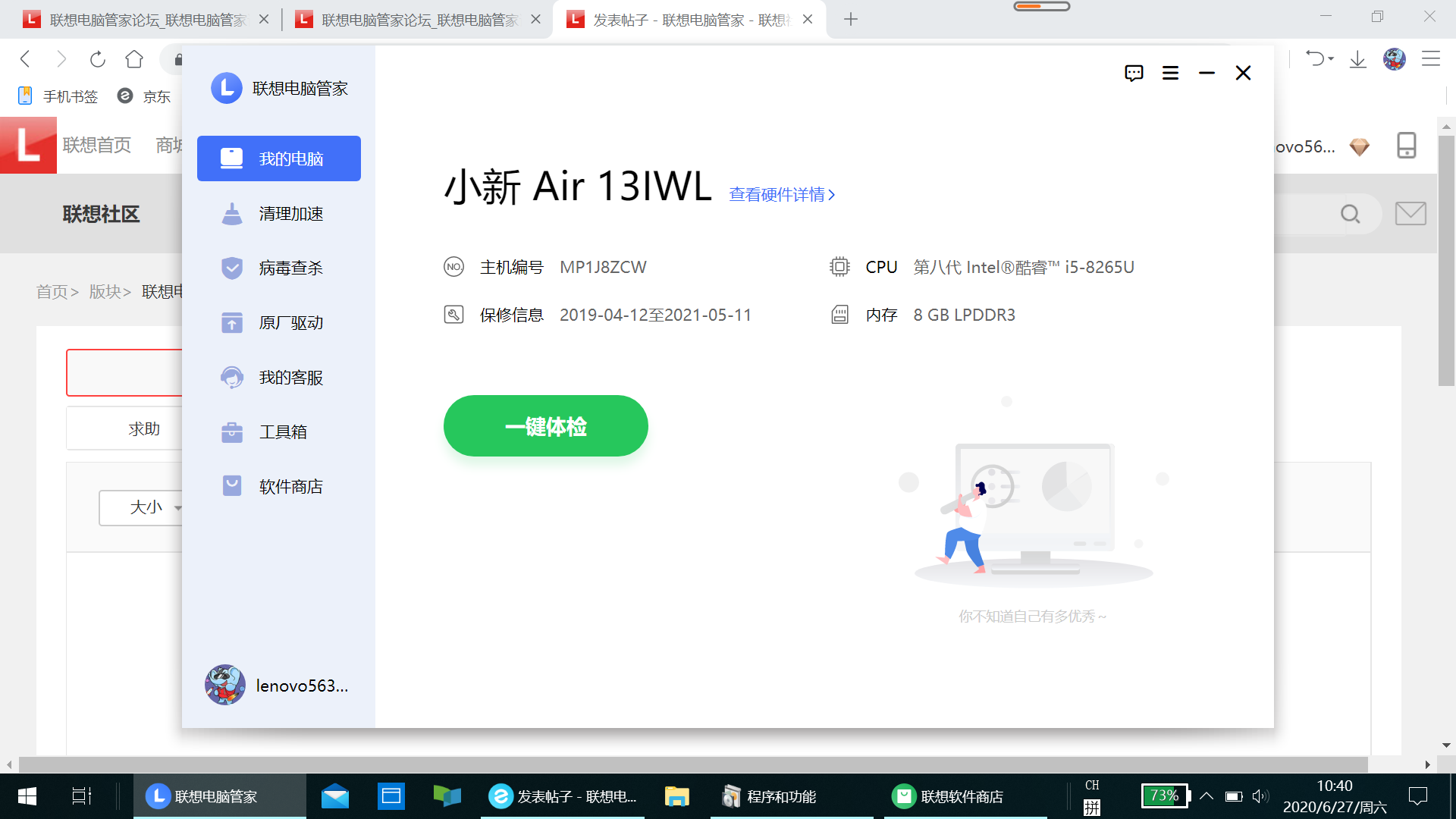
Task: Open the Mail app on taskbar
Action: (x=334, y=796)
